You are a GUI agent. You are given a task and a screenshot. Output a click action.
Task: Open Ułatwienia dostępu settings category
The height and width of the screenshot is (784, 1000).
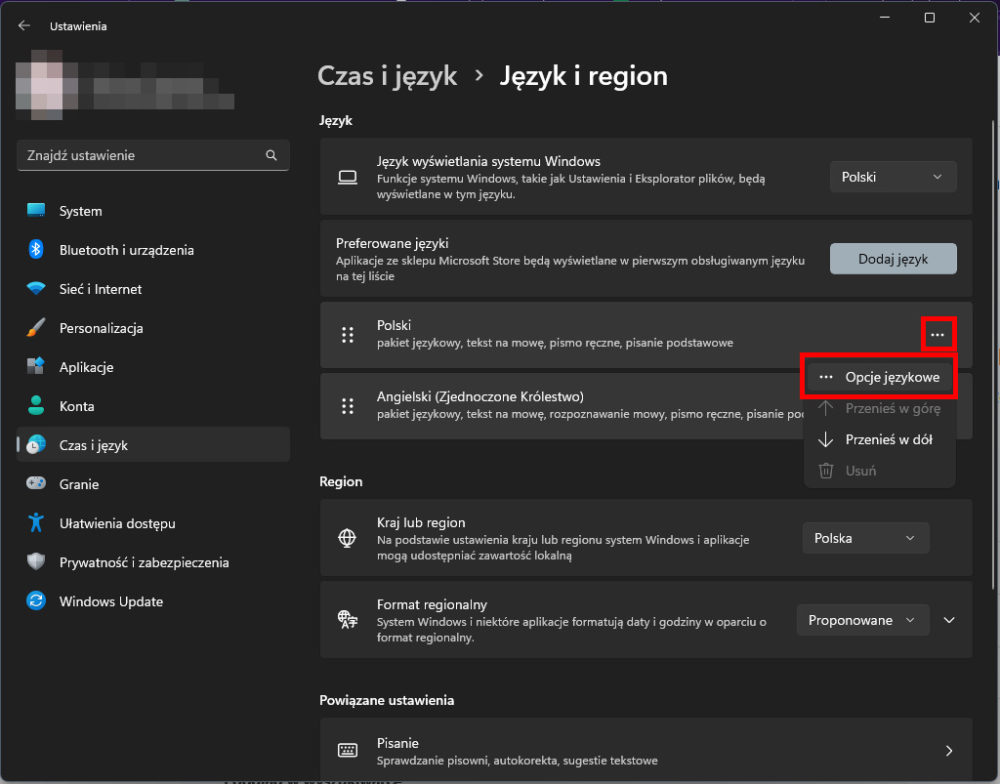tap(153, 522)
